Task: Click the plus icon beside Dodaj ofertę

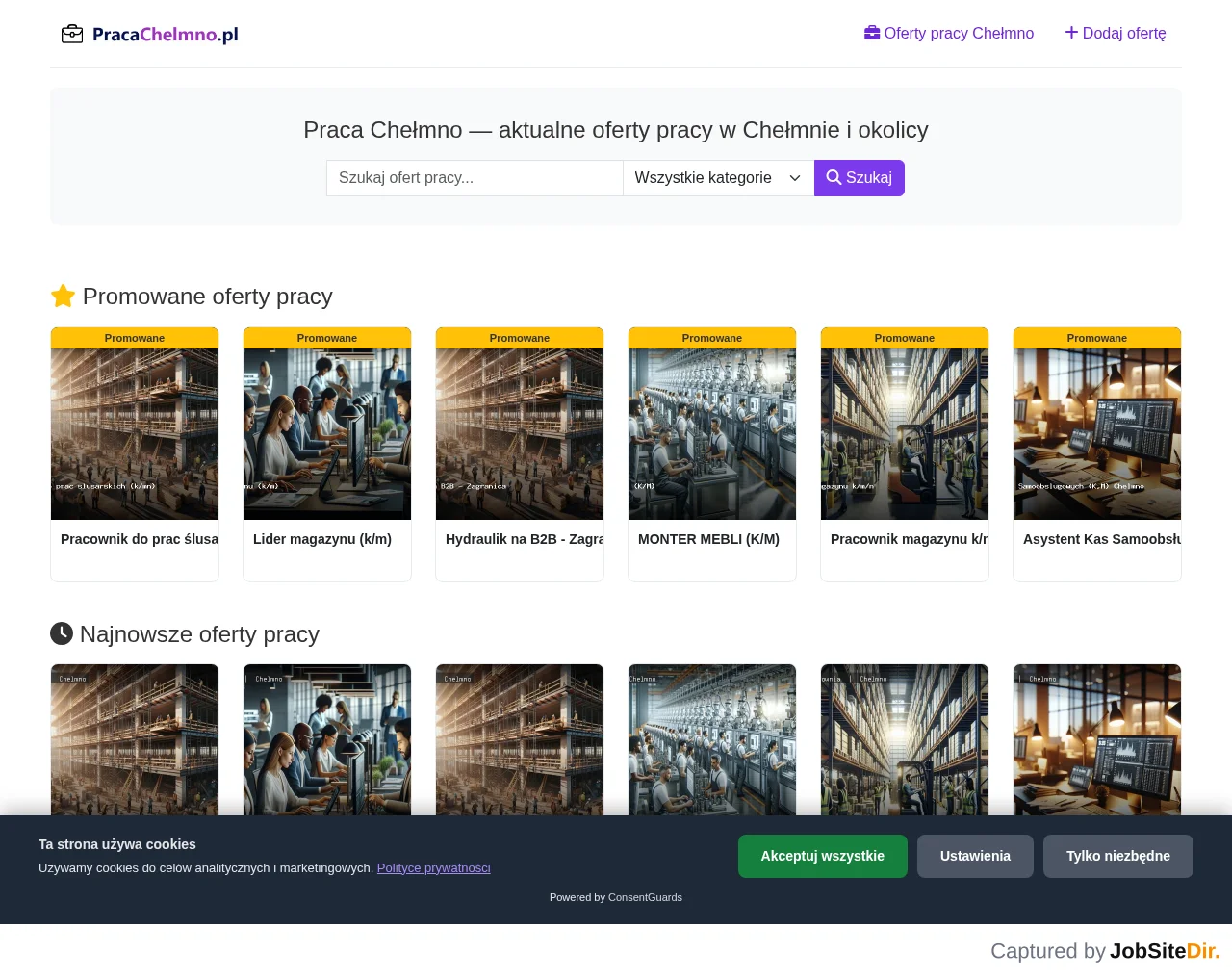Action: [x=1071, y=33]
